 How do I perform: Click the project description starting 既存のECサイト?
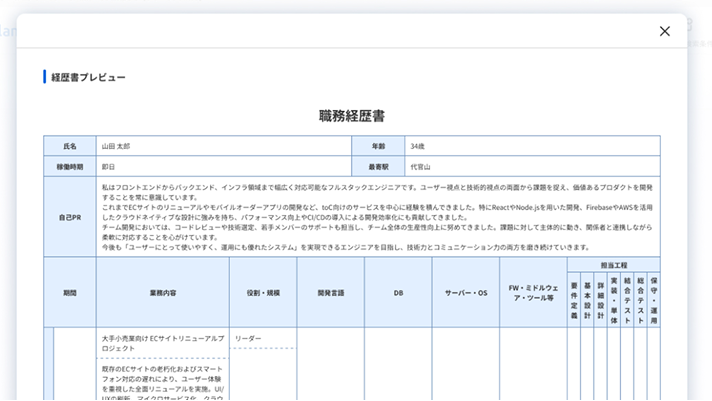click(x=163, y=383)
